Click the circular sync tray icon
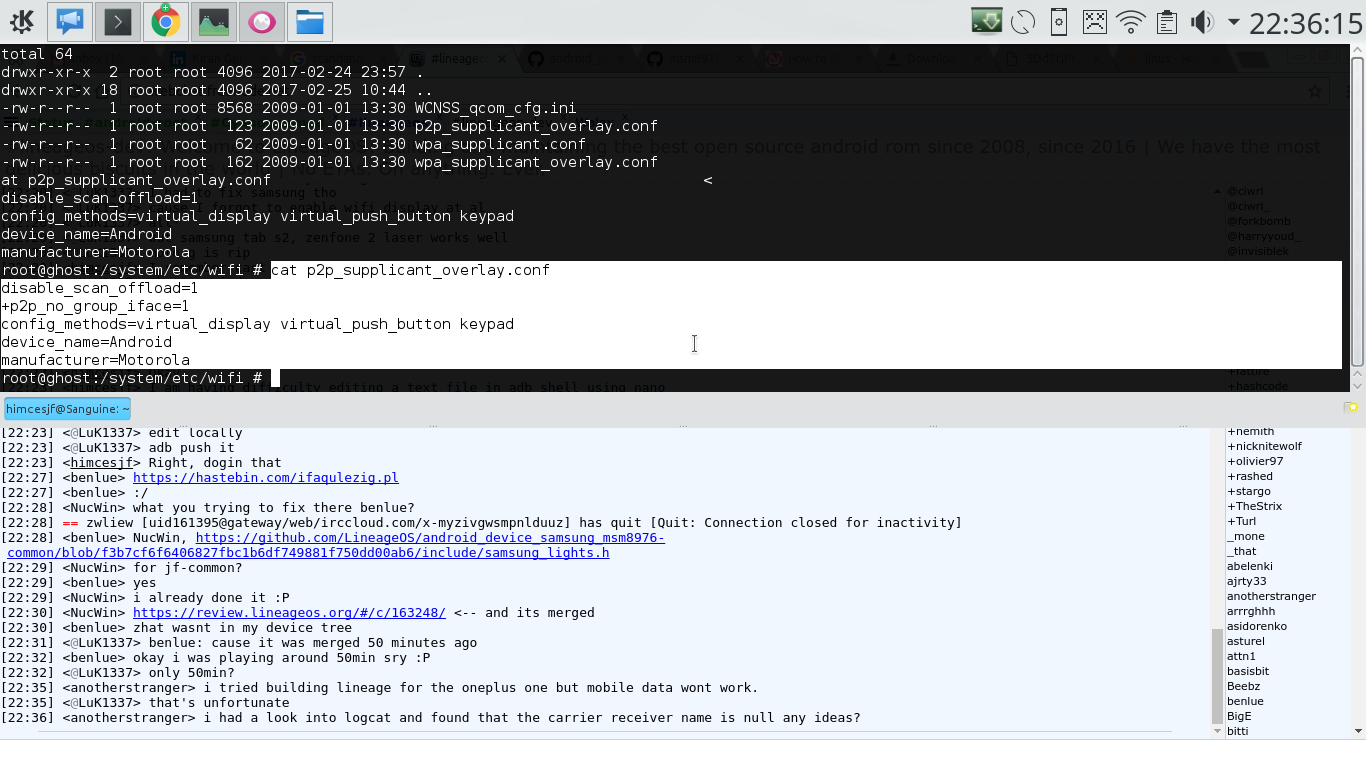Image resolution: width=1366 pixels, height=768 pixels. [x=1023, y=21]
